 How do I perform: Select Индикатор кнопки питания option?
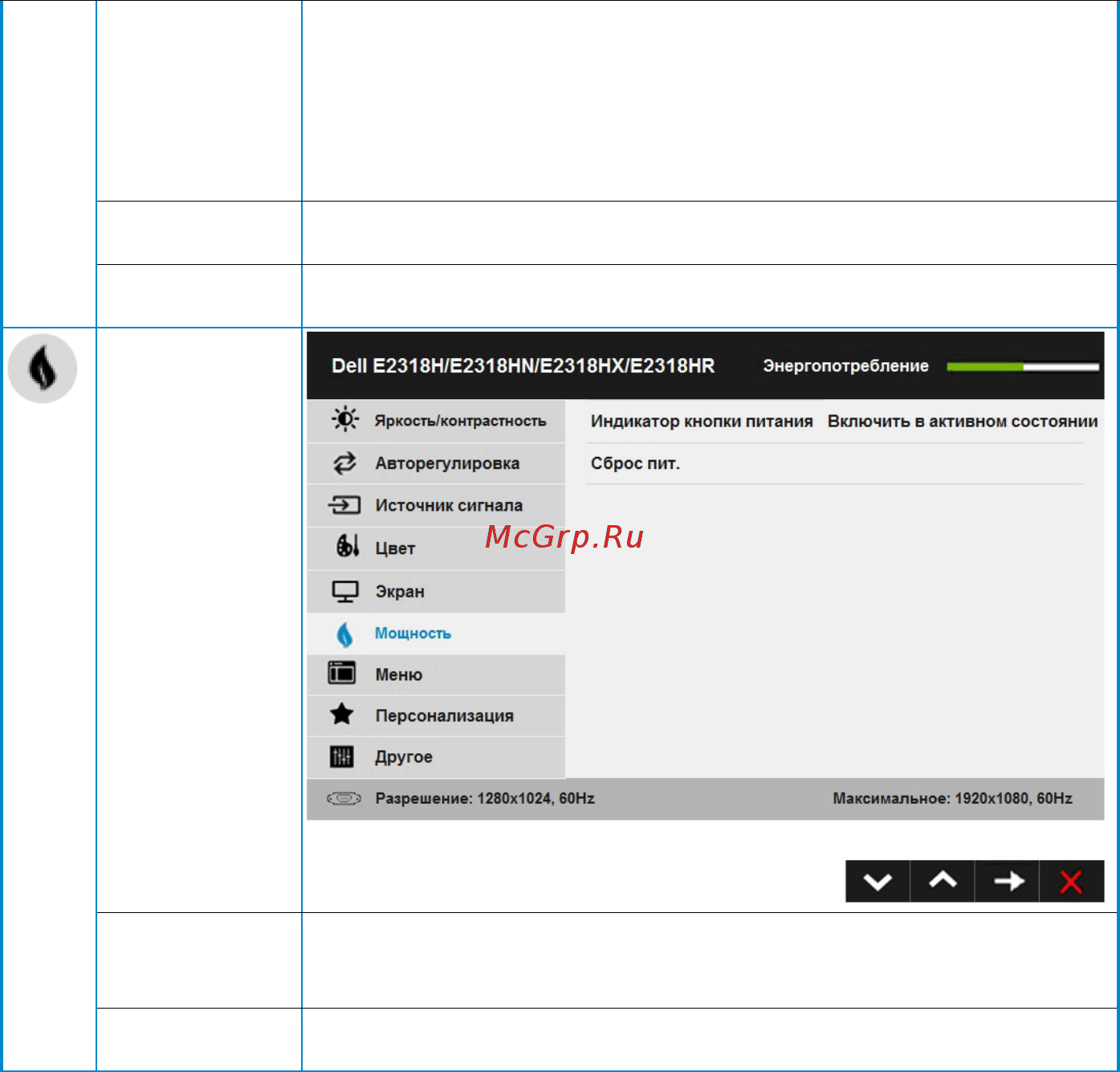(702, 422)
